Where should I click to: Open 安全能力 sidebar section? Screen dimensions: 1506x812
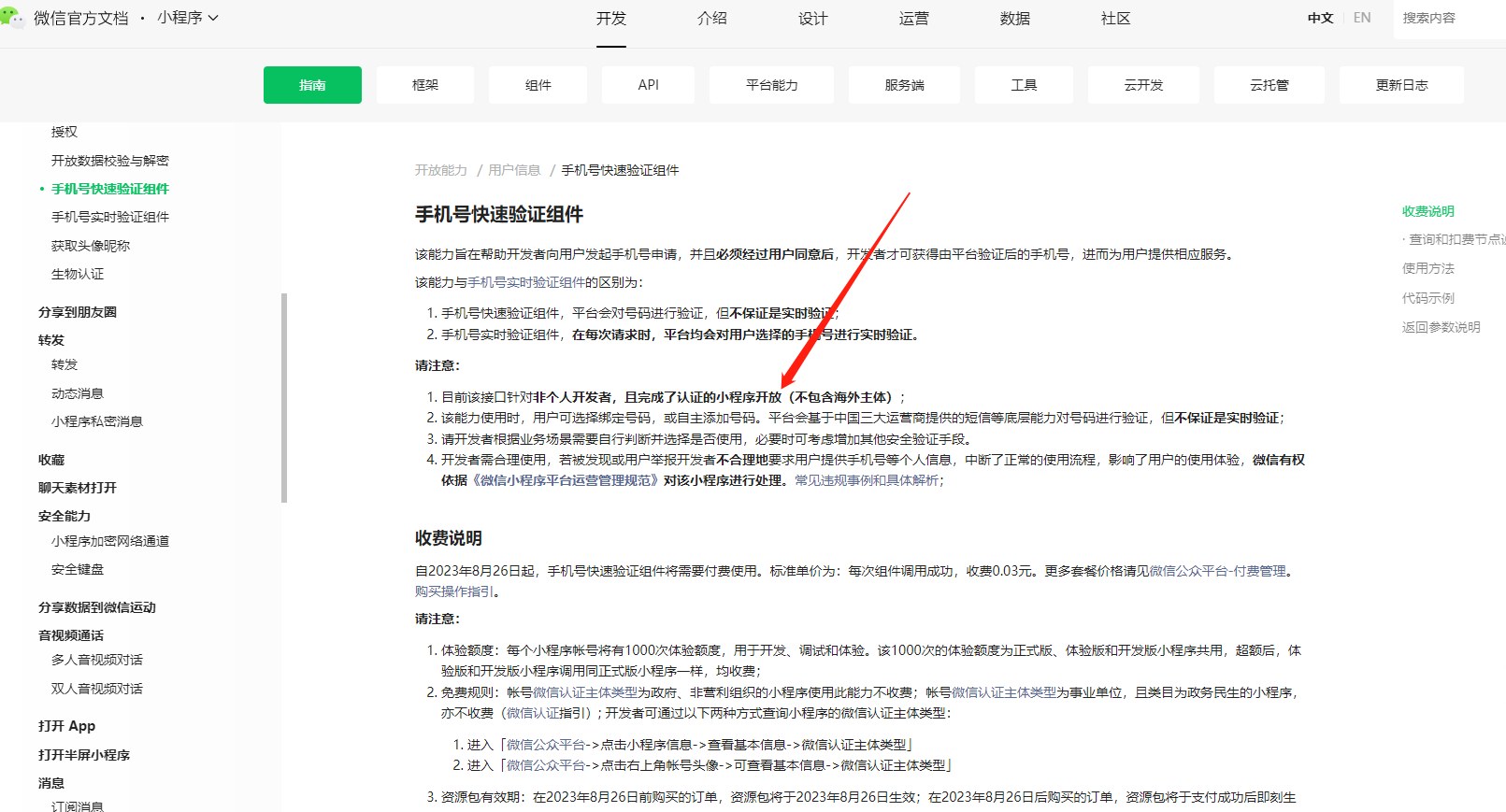65,516
